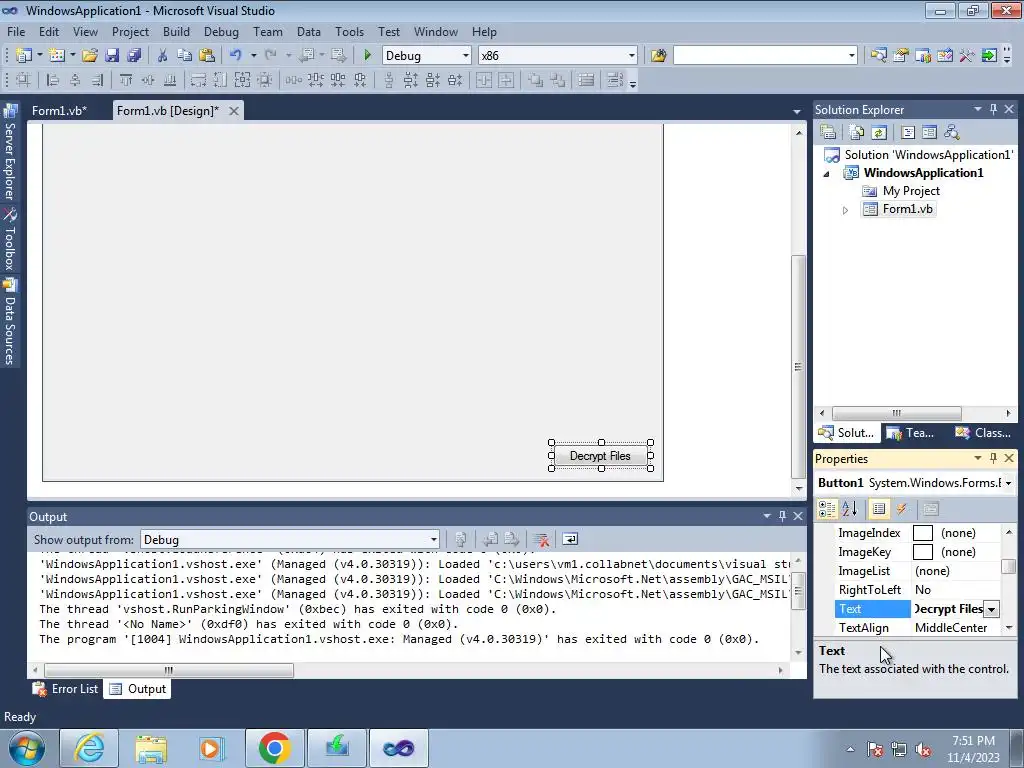Select the Decrypt Files button on form
Image resolution: width=1024 pixels, height=768 pixels.
coord(600,456)
